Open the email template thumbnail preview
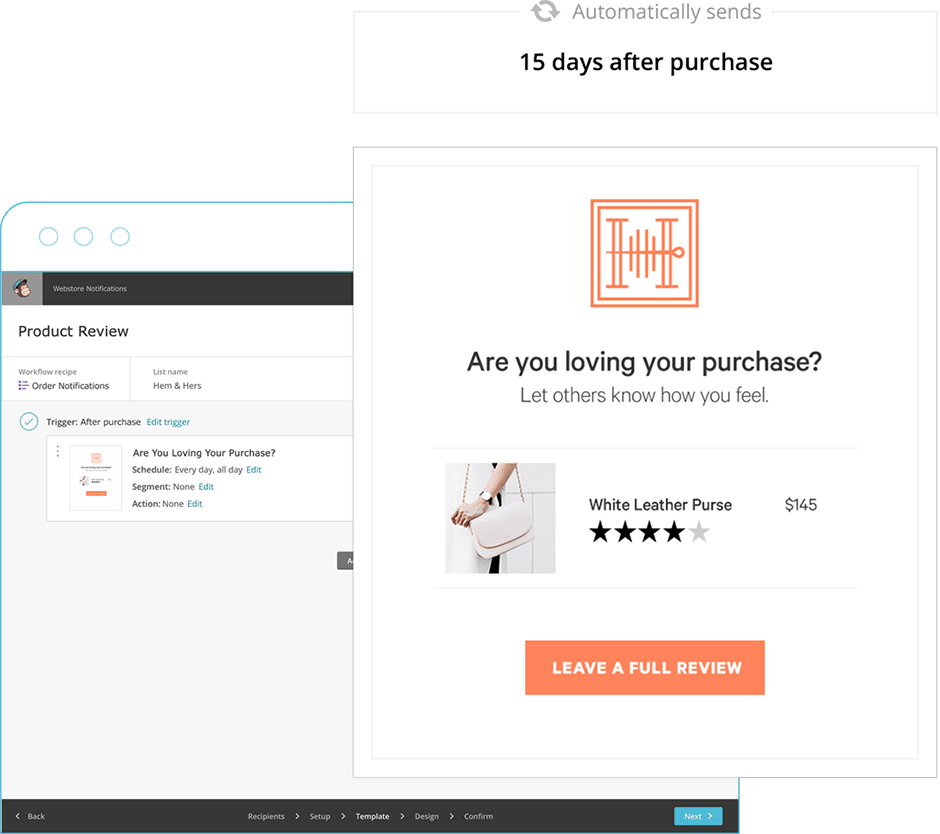Screen dimensions: 940x834 (x=96, y=478)
